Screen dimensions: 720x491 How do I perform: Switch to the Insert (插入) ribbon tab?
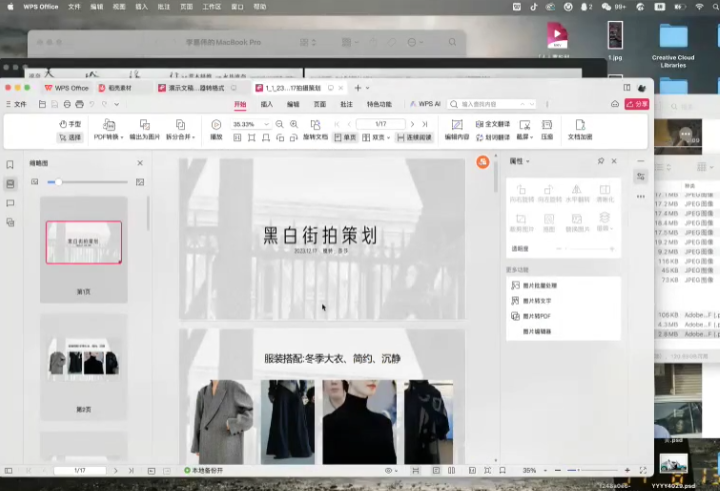[x=266, y=104]
